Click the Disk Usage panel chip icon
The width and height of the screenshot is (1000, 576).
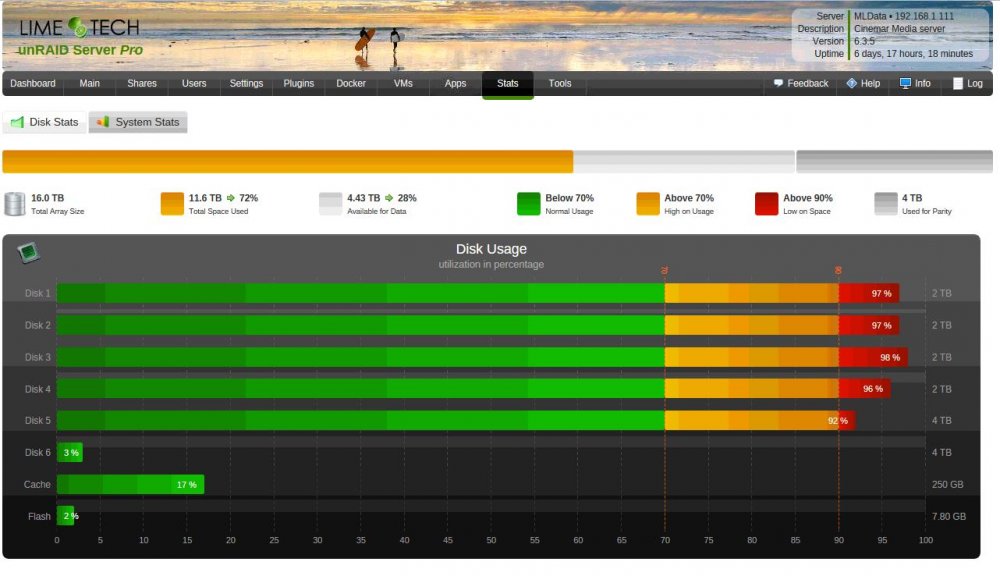(28, 253)
